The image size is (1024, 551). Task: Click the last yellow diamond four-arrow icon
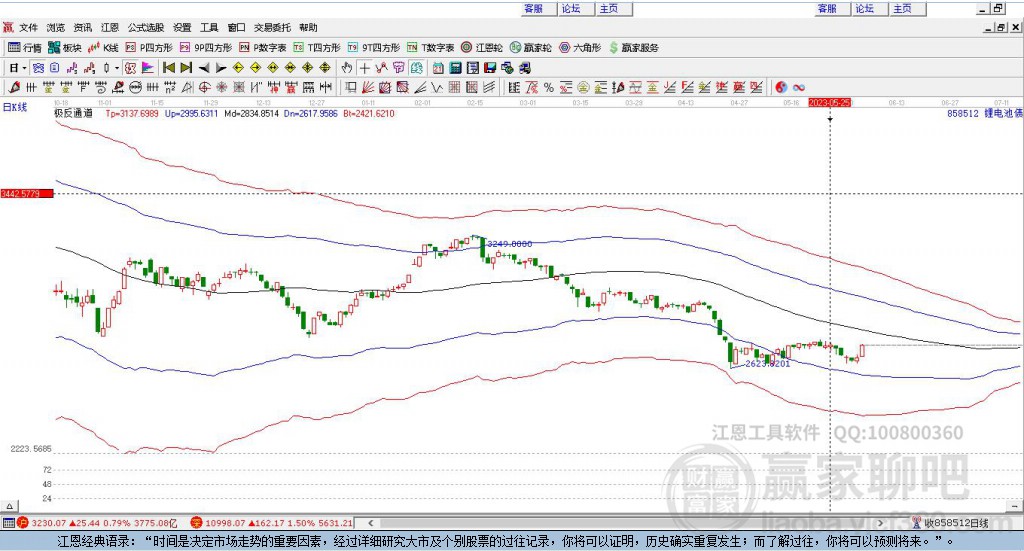[325, 68]
